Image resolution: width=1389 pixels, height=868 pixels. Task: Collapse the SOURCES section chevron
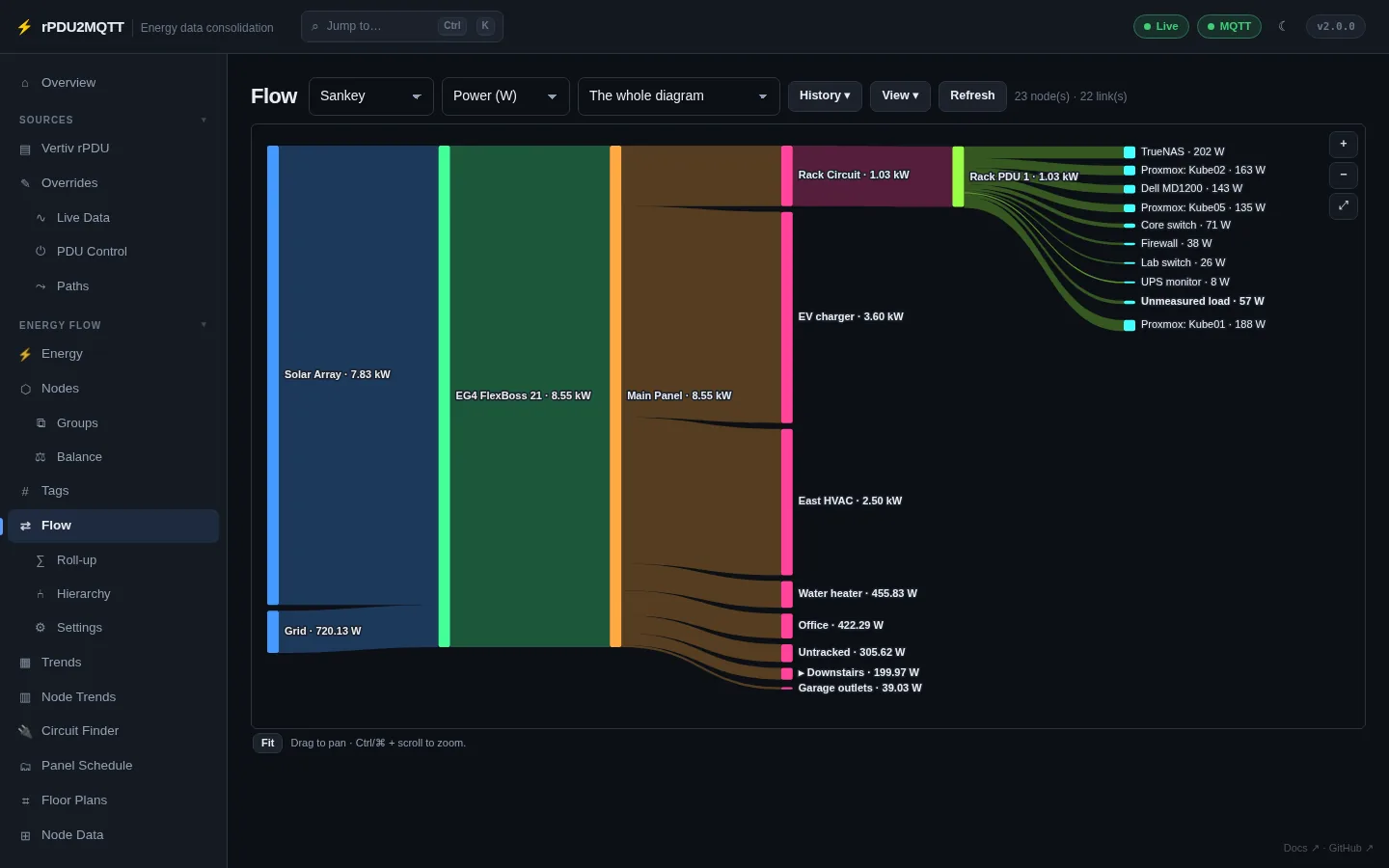point(204,120)
